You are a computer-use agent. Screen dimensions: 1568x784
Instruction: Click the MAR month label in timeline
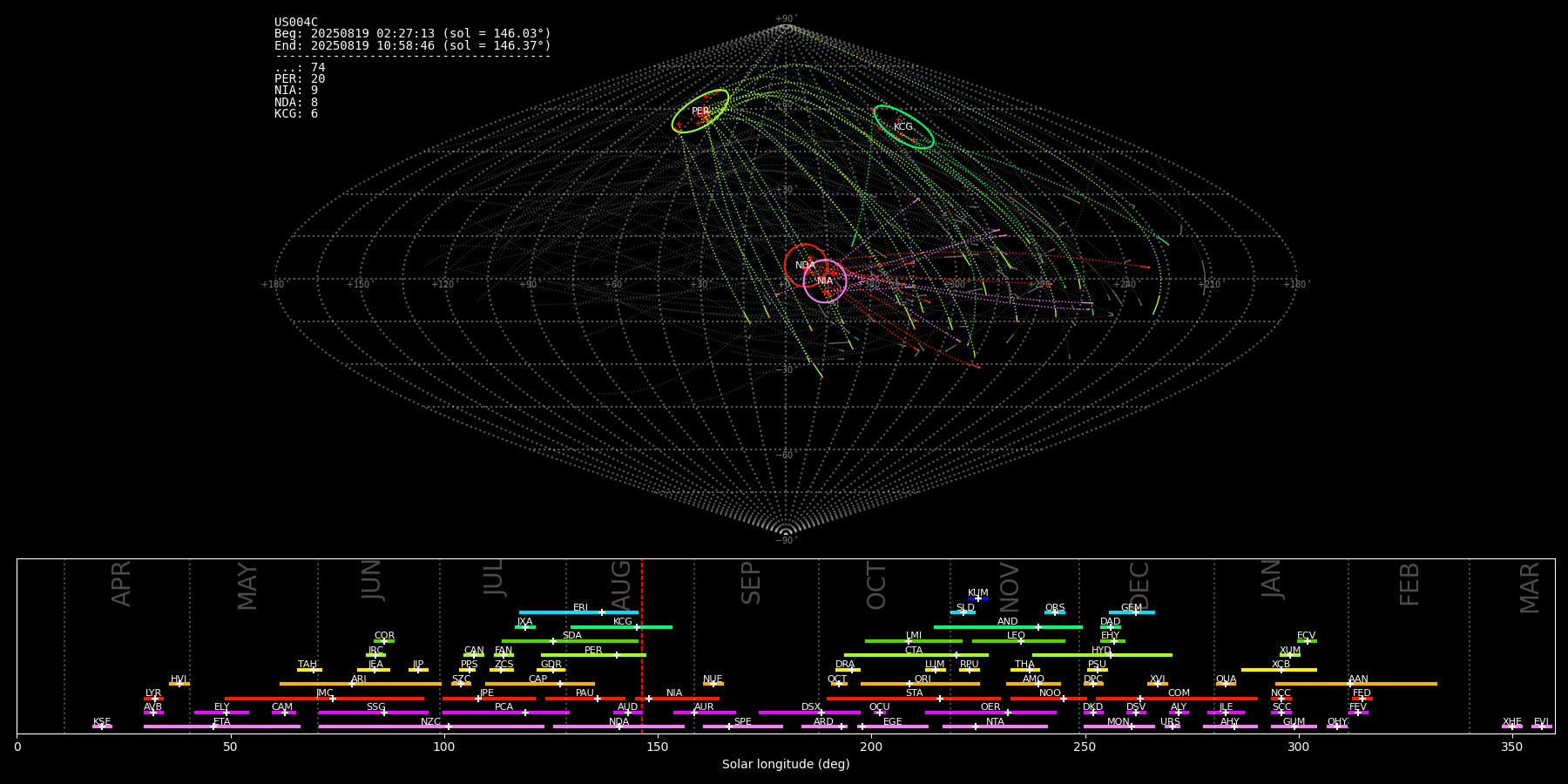[1530, 588]
